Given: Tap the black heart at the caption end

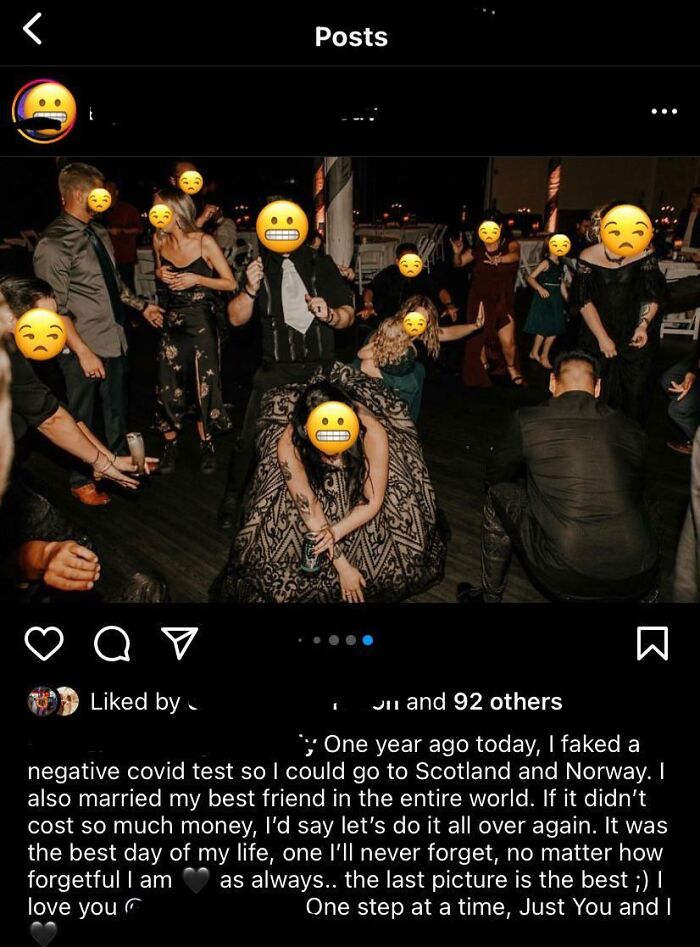Looking at the screenshot, I should [x=42, y=933].
